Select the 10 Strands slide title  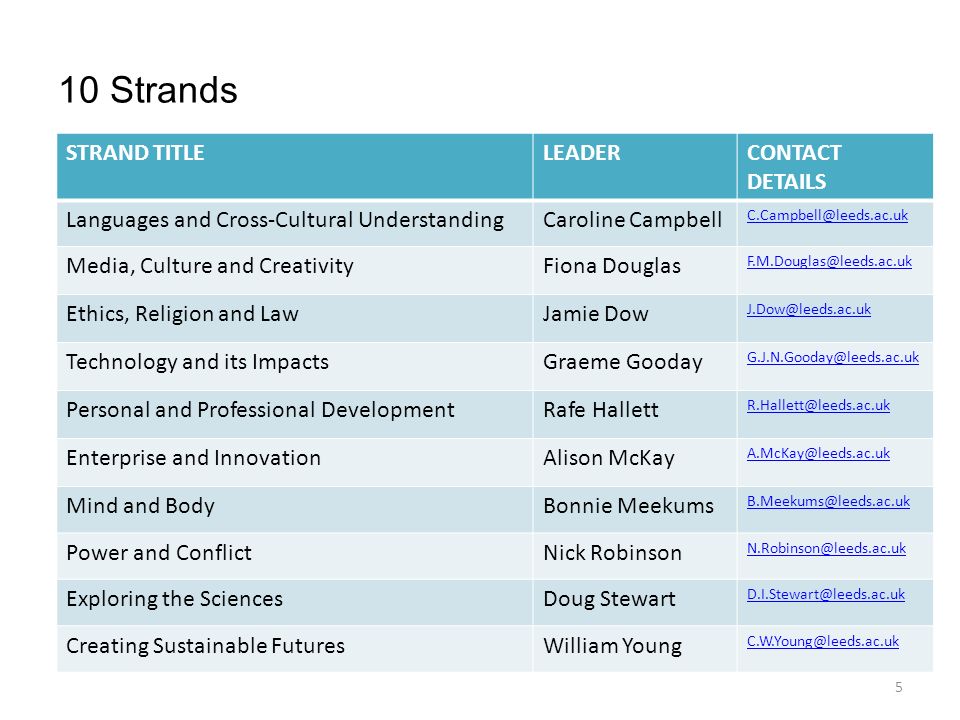(149, 90)
